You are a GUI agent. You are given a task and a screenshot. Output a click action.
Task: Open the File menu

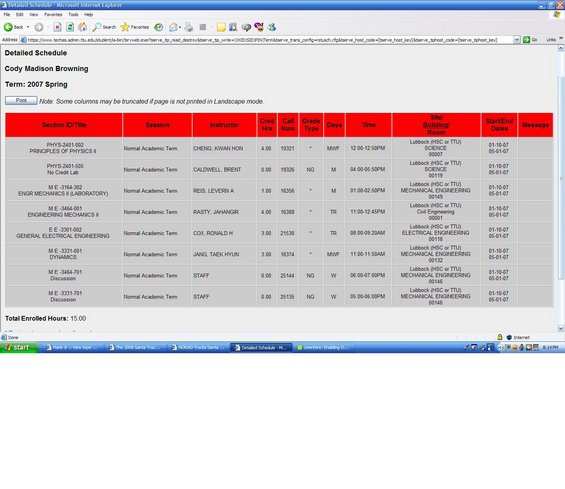click(7, 14)
